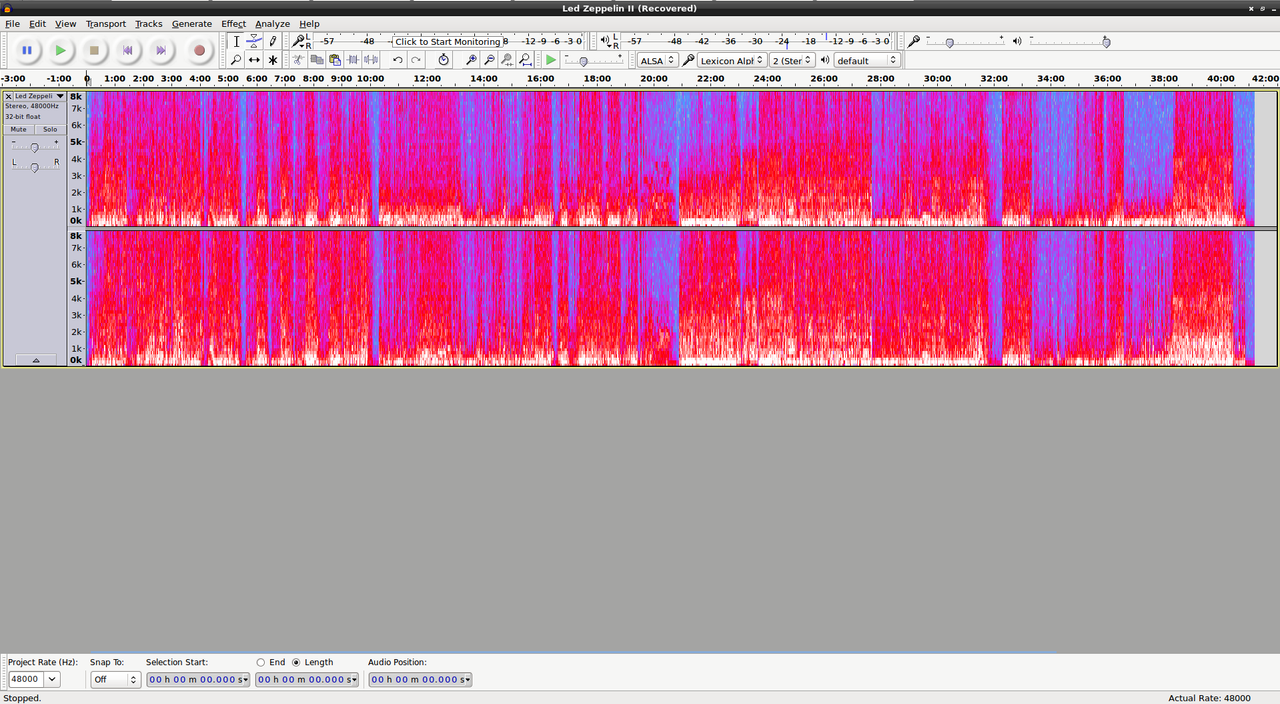
Task: Open the 2 (Stereo) channels dropdown
Action: [793, 60]
